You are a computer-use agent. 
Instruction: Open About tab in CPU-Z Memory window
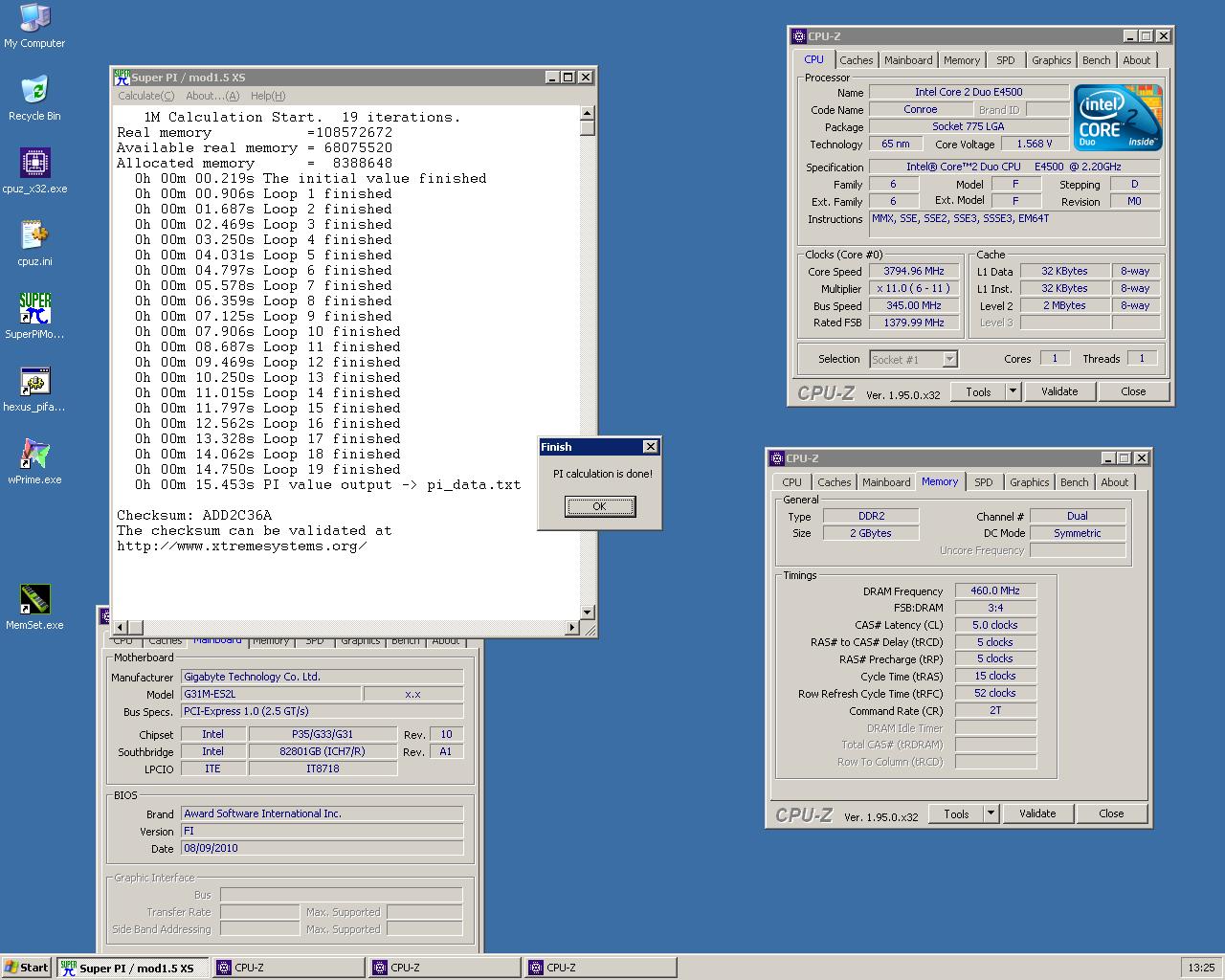[1114, 482]
